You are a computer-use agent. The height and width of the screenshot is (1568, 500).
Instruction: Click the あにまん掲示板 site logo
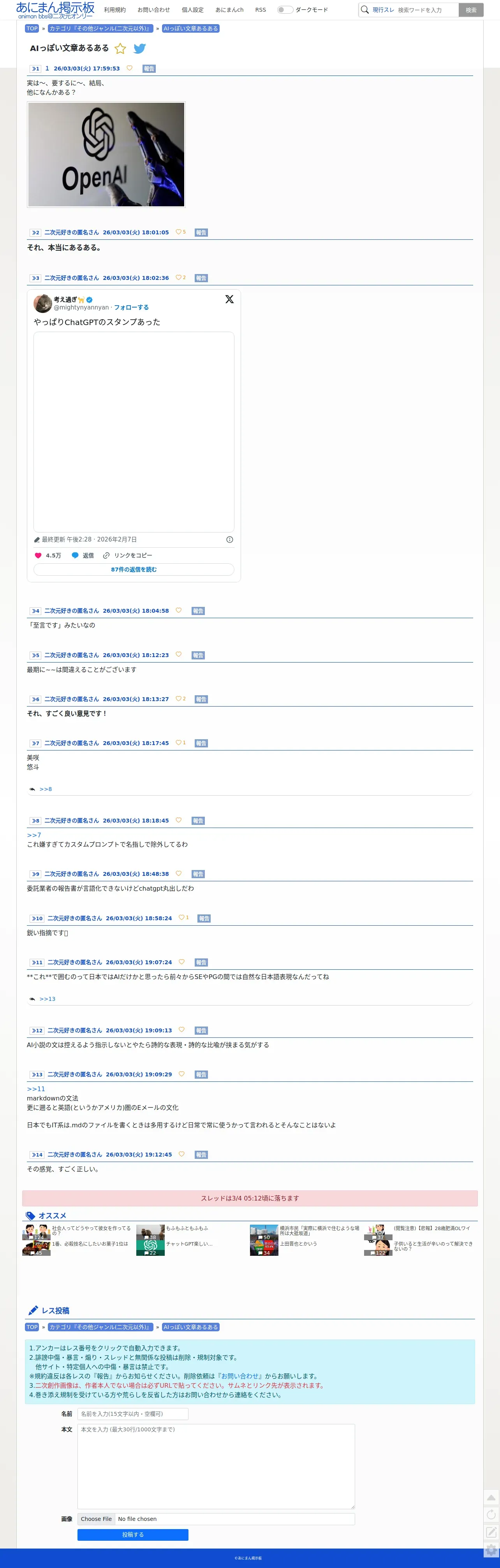pyautogui.click(x=55, y=10)
